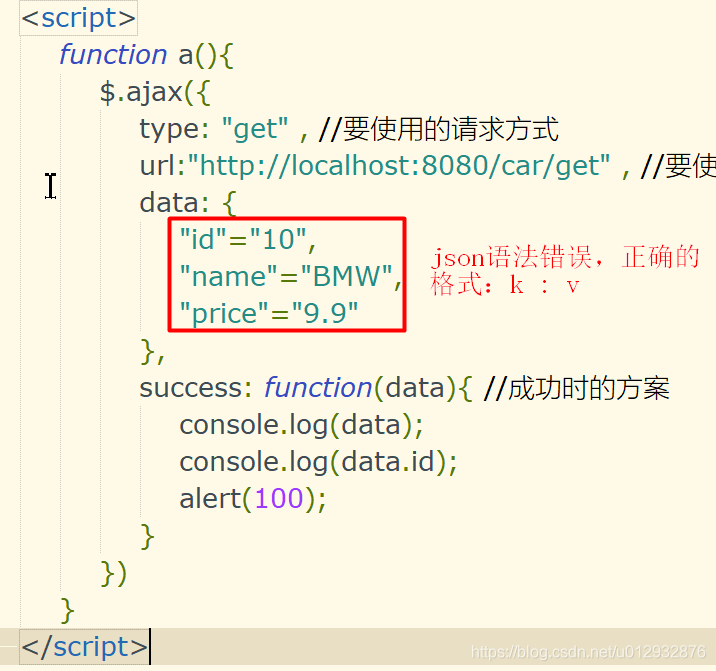Viewport: 716px width, 671px height.
Task: Click the URL string "http://localhost:8080/car/get"
Action: (x=399, y=166)
